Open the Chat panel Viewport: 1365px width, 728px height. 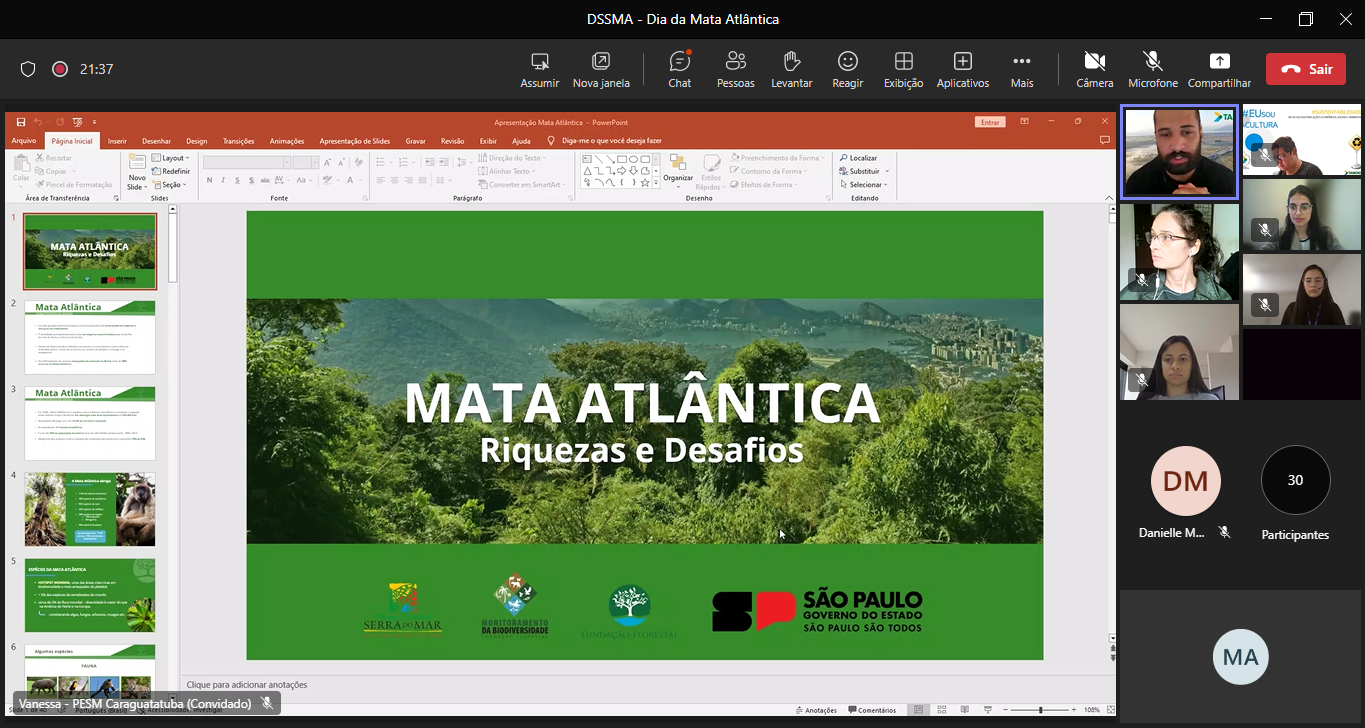pyautogui.click(x=680, y=69)
